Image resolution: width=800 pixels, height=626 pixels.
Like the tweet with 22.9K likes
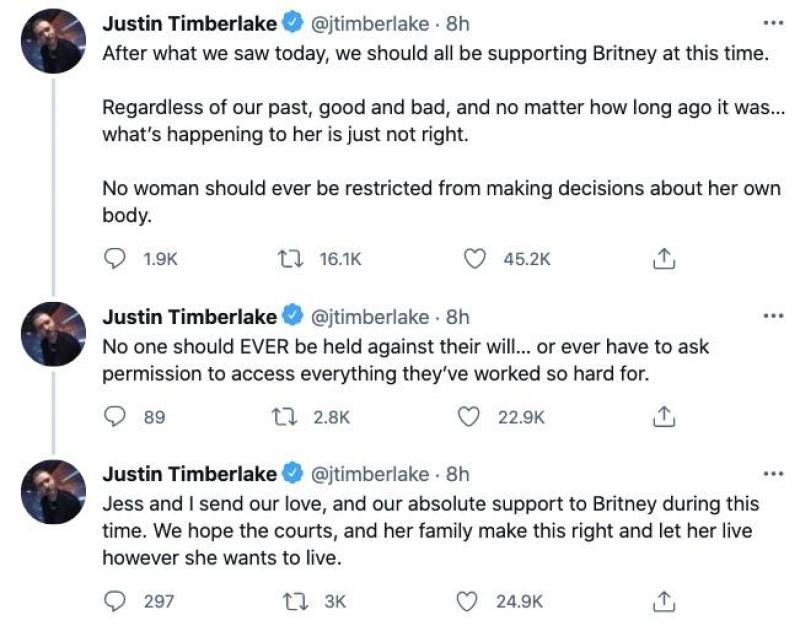coord(469,416)
